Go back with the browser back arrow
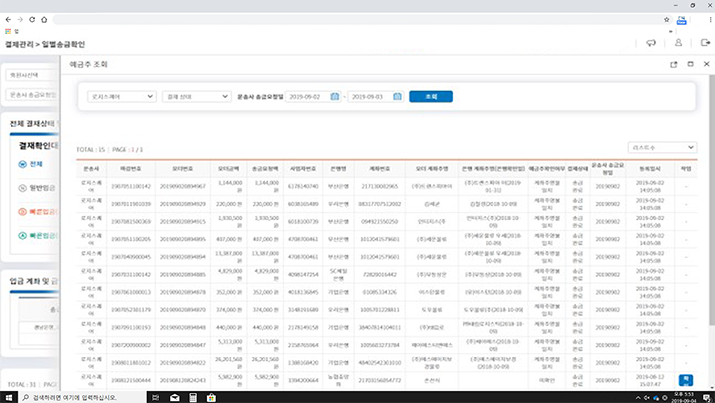Image resolution: width=715 pixels, height=403 pixels. click(x=8, y=20)
